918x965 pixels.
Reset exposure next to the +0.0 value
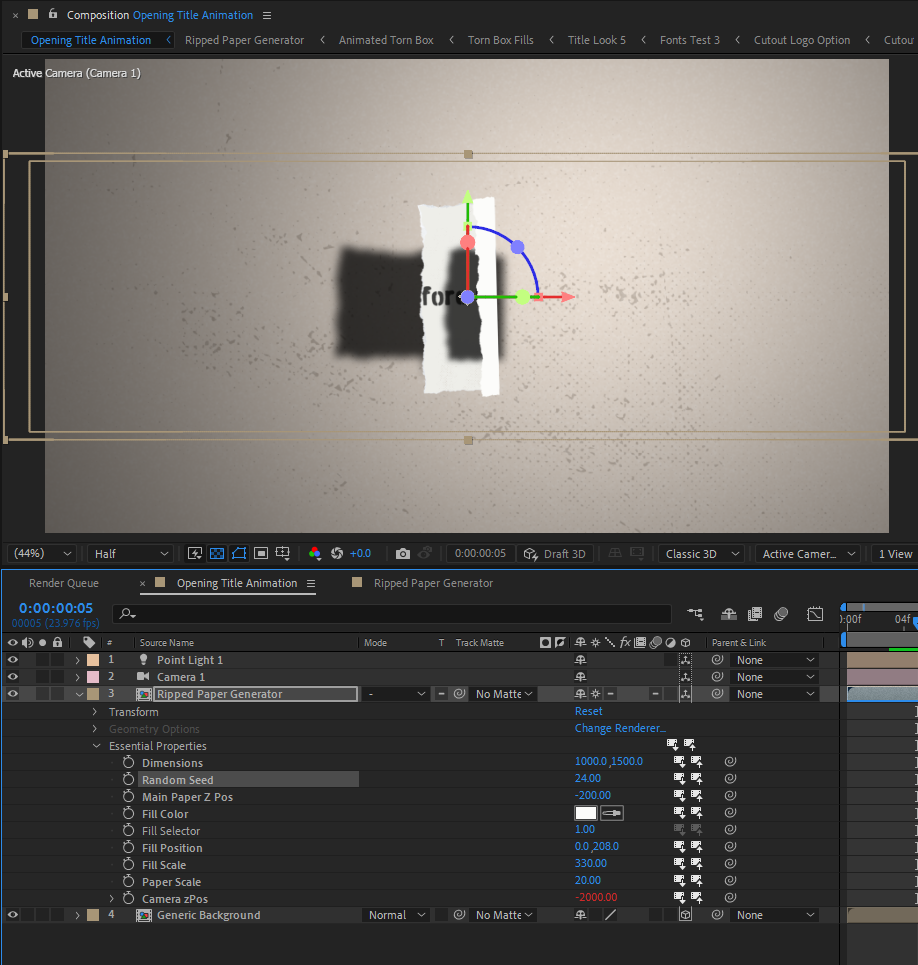click(x=337, y=553)
